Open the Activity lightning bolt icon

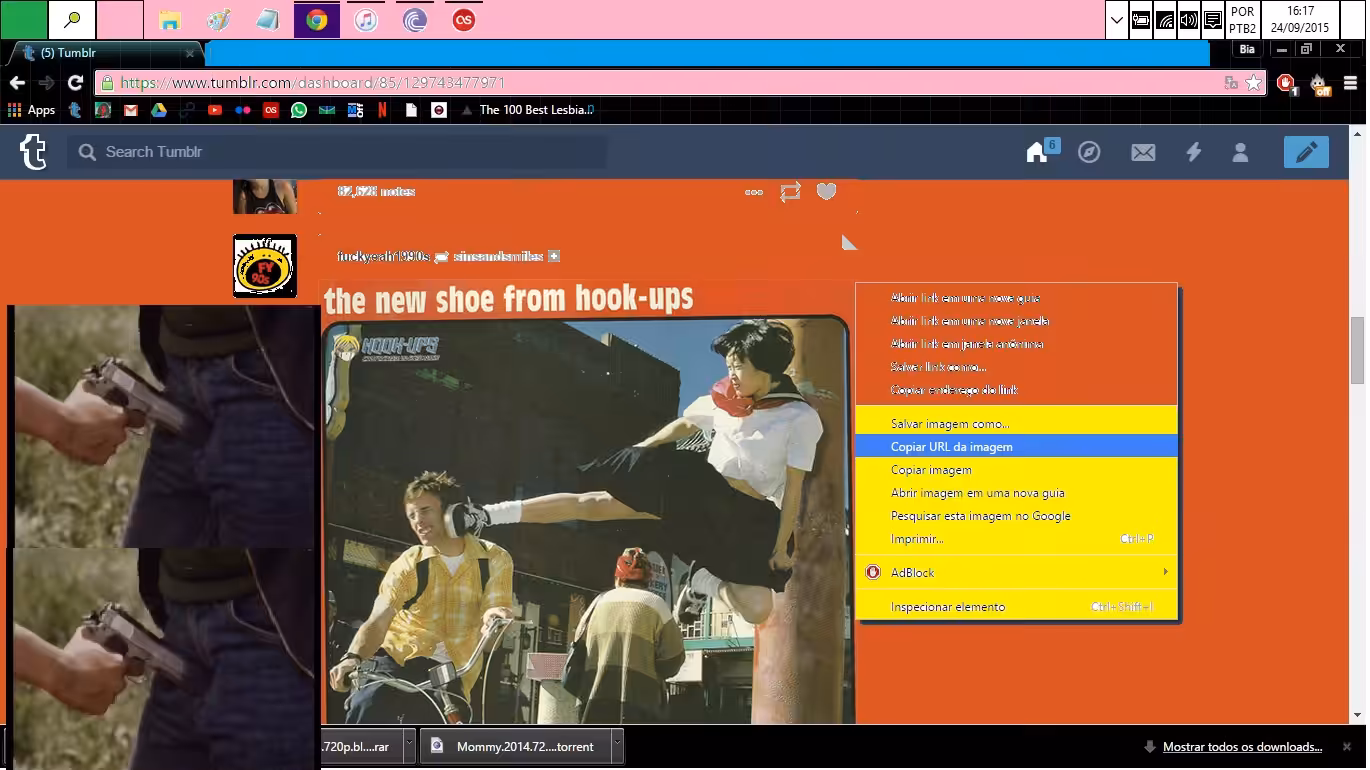1193,152
